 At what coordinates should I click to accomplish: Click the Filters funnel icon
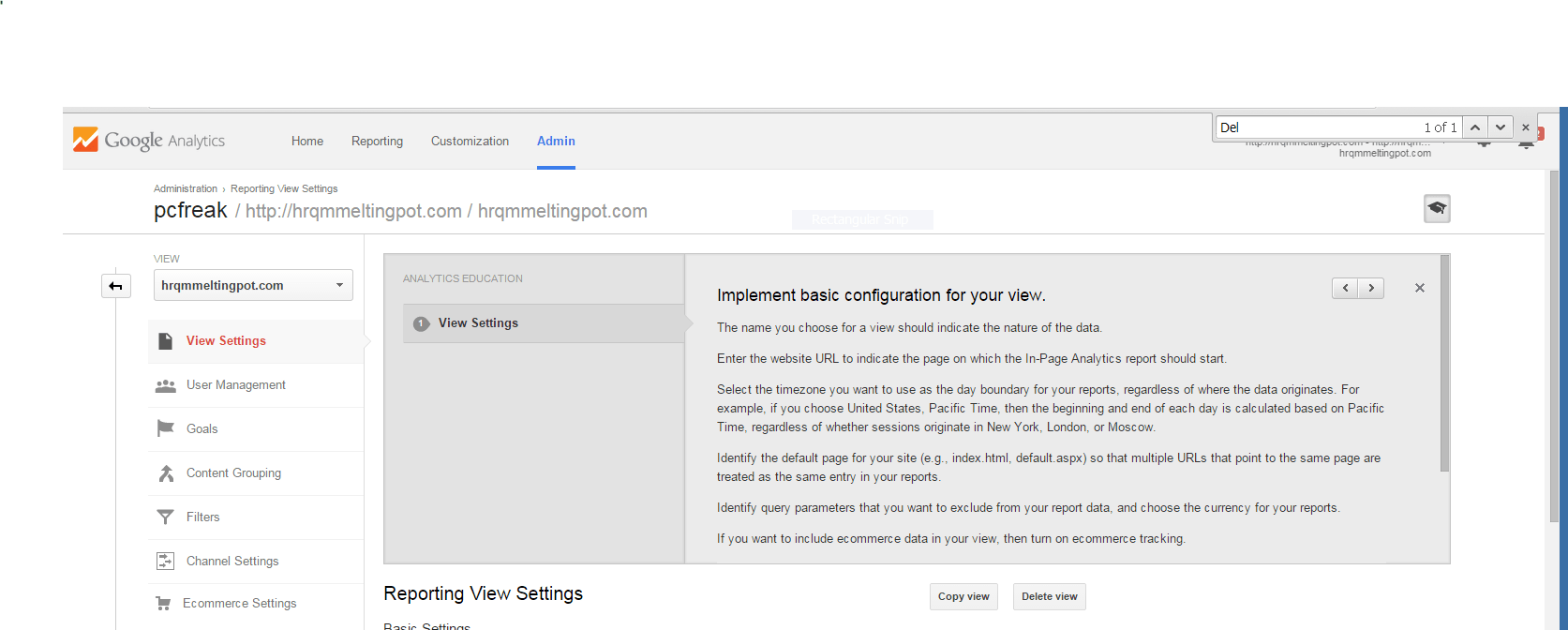click(166, 517)
